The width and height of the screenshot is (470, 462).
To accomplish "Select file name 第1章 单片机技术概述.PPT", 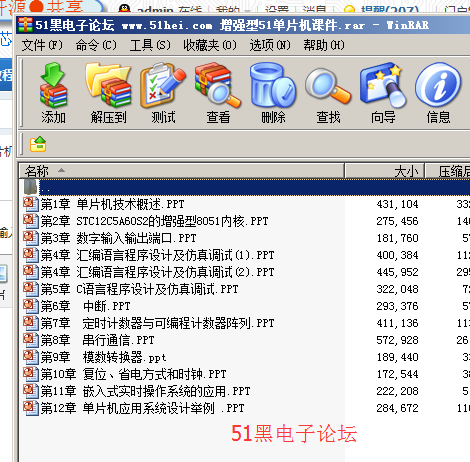I will (112, 204).
